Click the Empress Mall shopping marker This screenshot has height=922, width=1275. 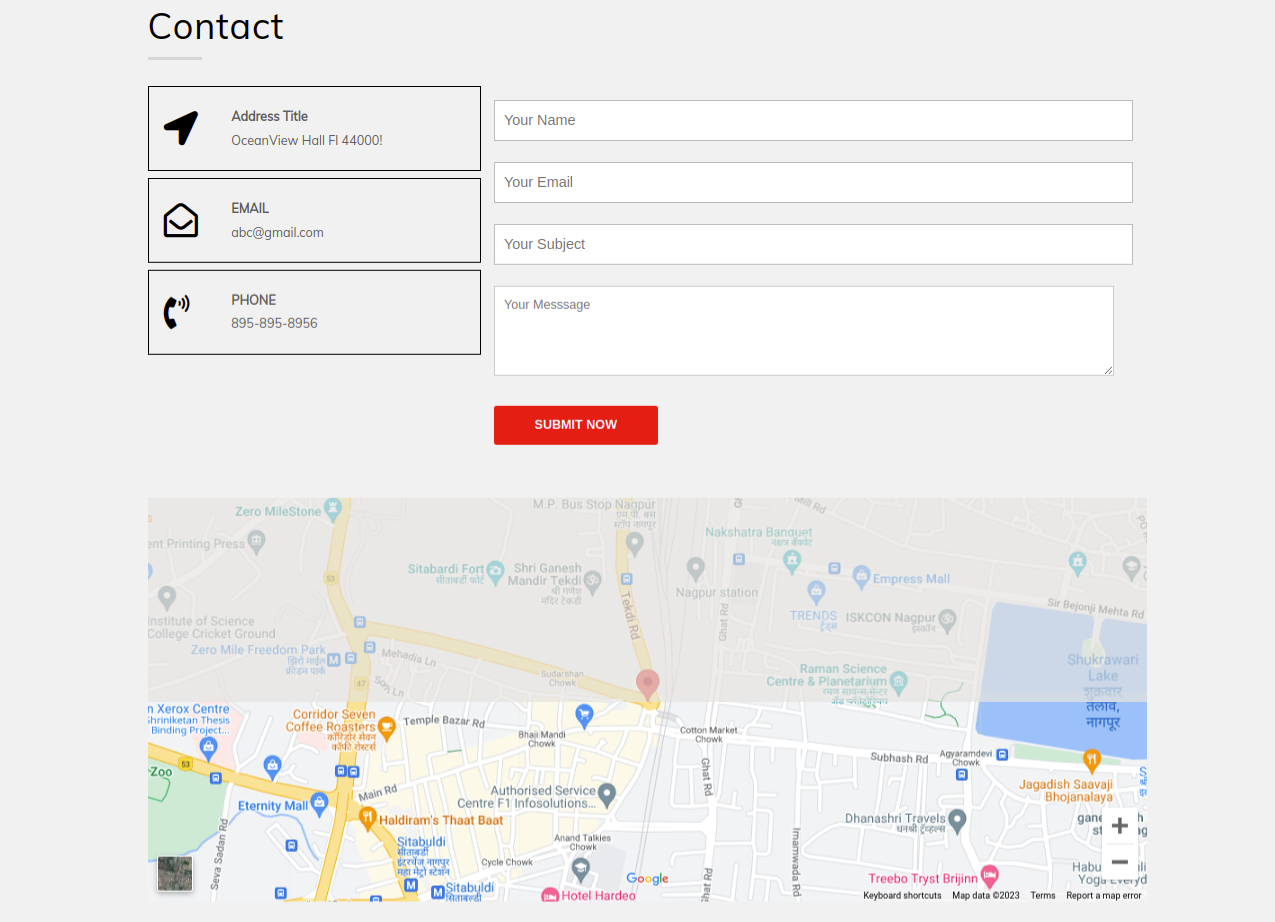pyautogui.click(x=861, y=576)
